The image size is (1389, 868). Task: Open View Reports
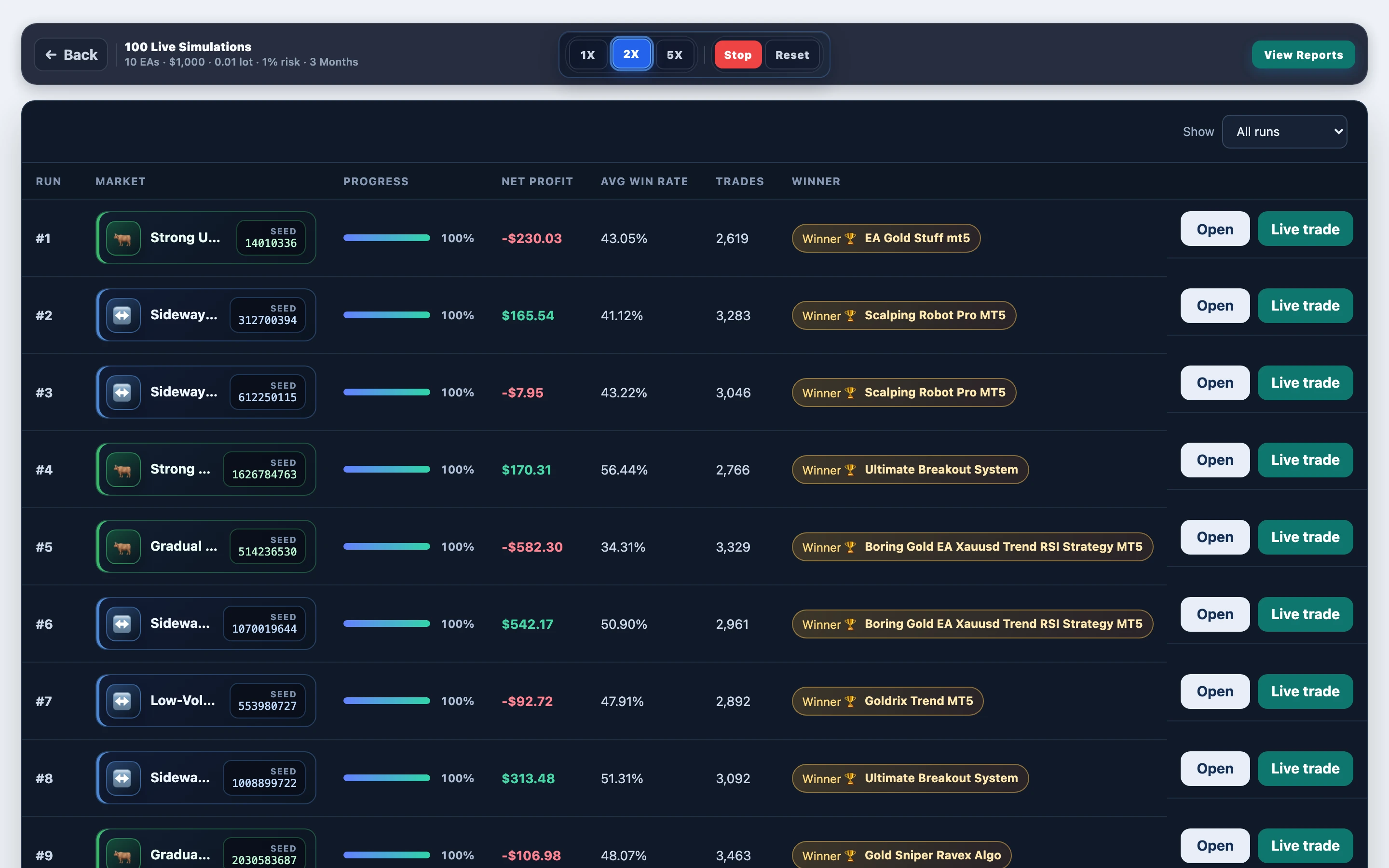coord(1303,54)
